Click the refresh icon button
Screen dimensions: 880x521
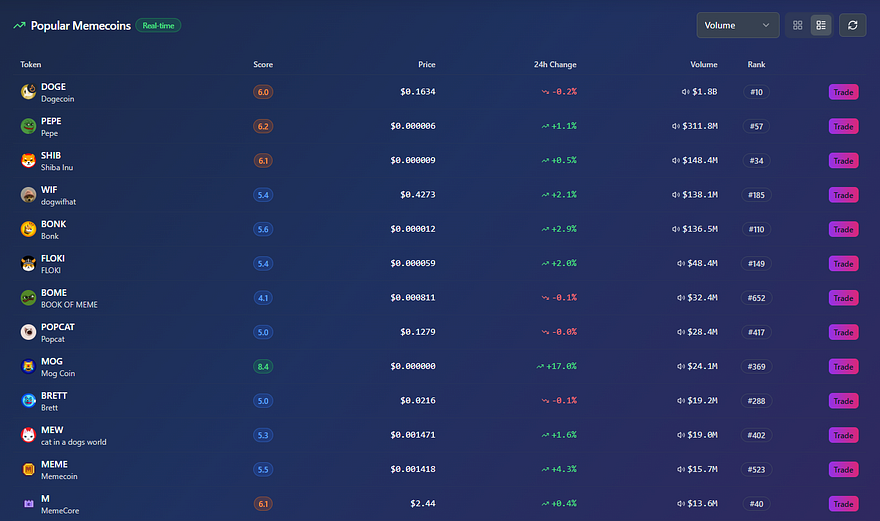(852, 25)
